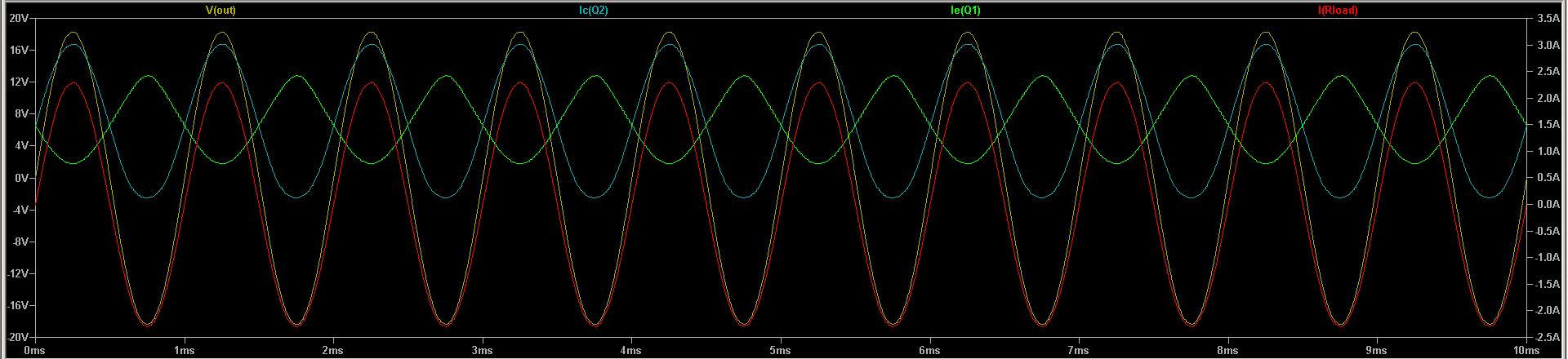This screenshot has width=1568, height=359.
Task: Click the 3.0A right axis label
Action: 1548,45
